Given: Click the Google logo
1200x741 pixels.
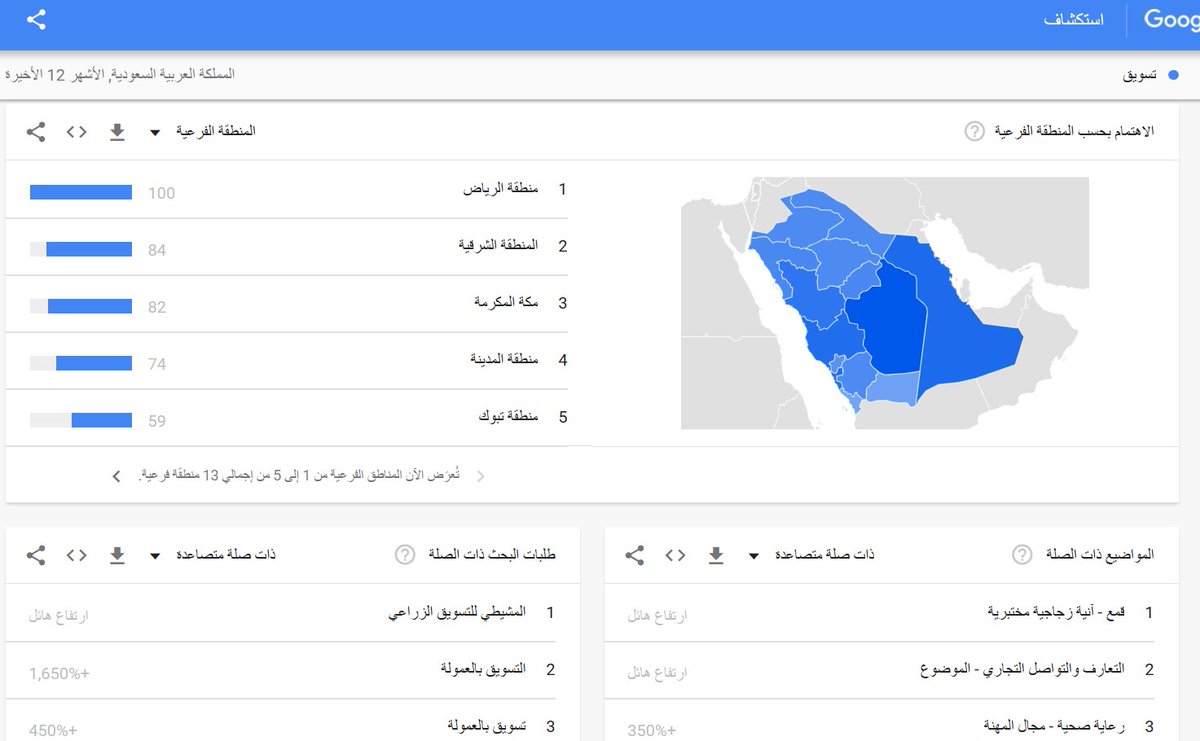Looking at the screenshot, I should tap(1171, 20).
